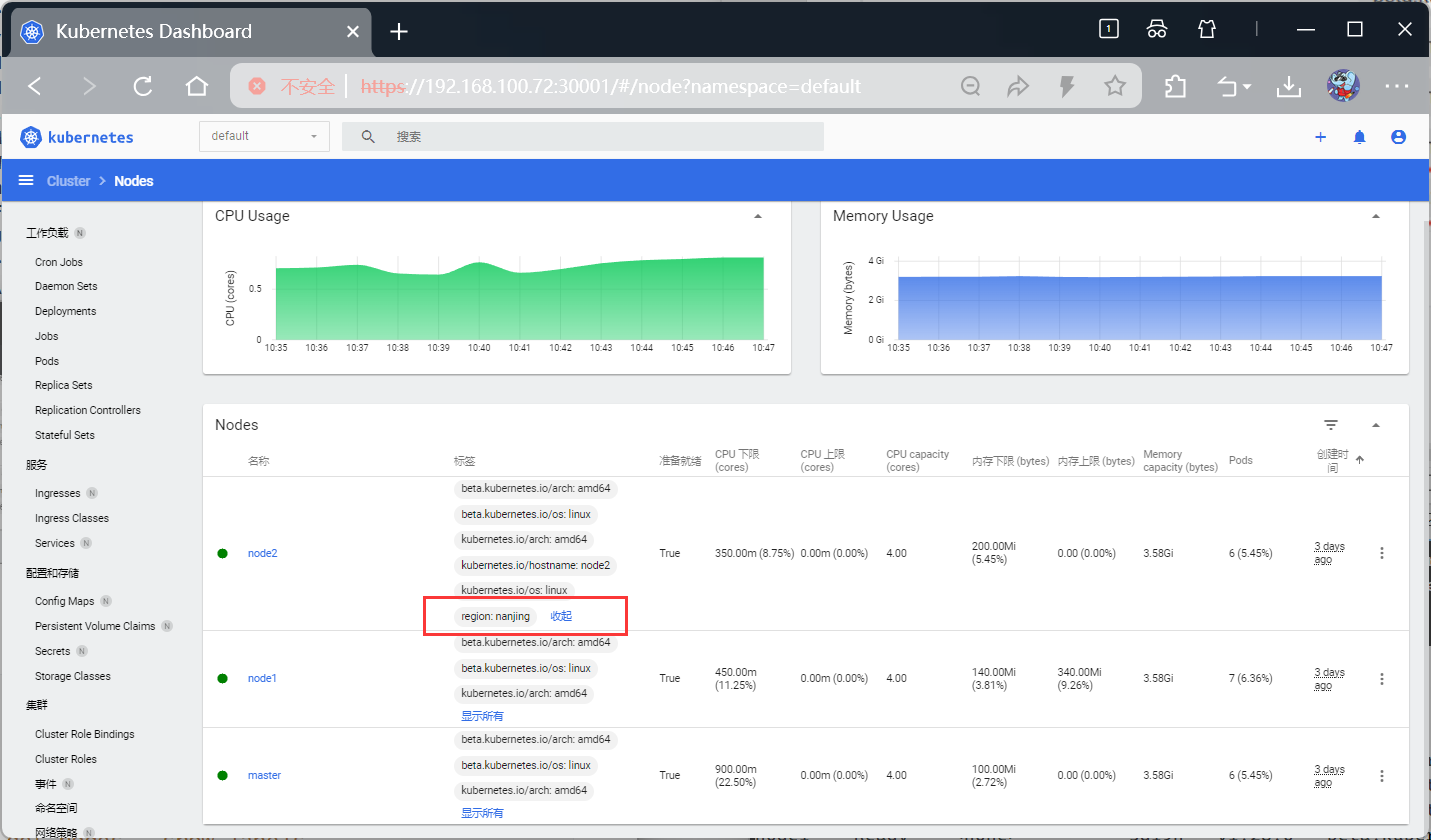This screenshot has height=840, width=1431.
Task: Open actions menu for node1 row
Action: click(x=1382, y=679)
